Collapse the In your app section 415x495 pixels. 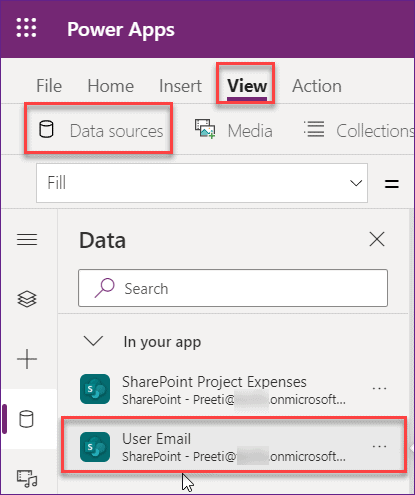pyautogui.click(x=93, y=341)
